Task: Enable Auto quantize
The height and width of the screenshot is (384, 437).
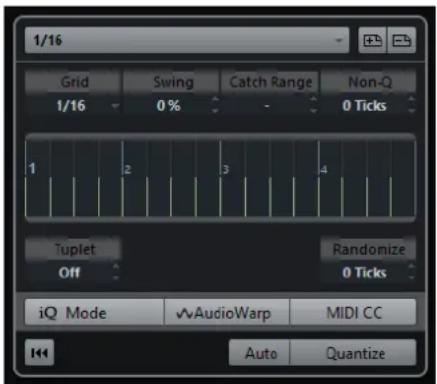Action: [x=259, y=353]
